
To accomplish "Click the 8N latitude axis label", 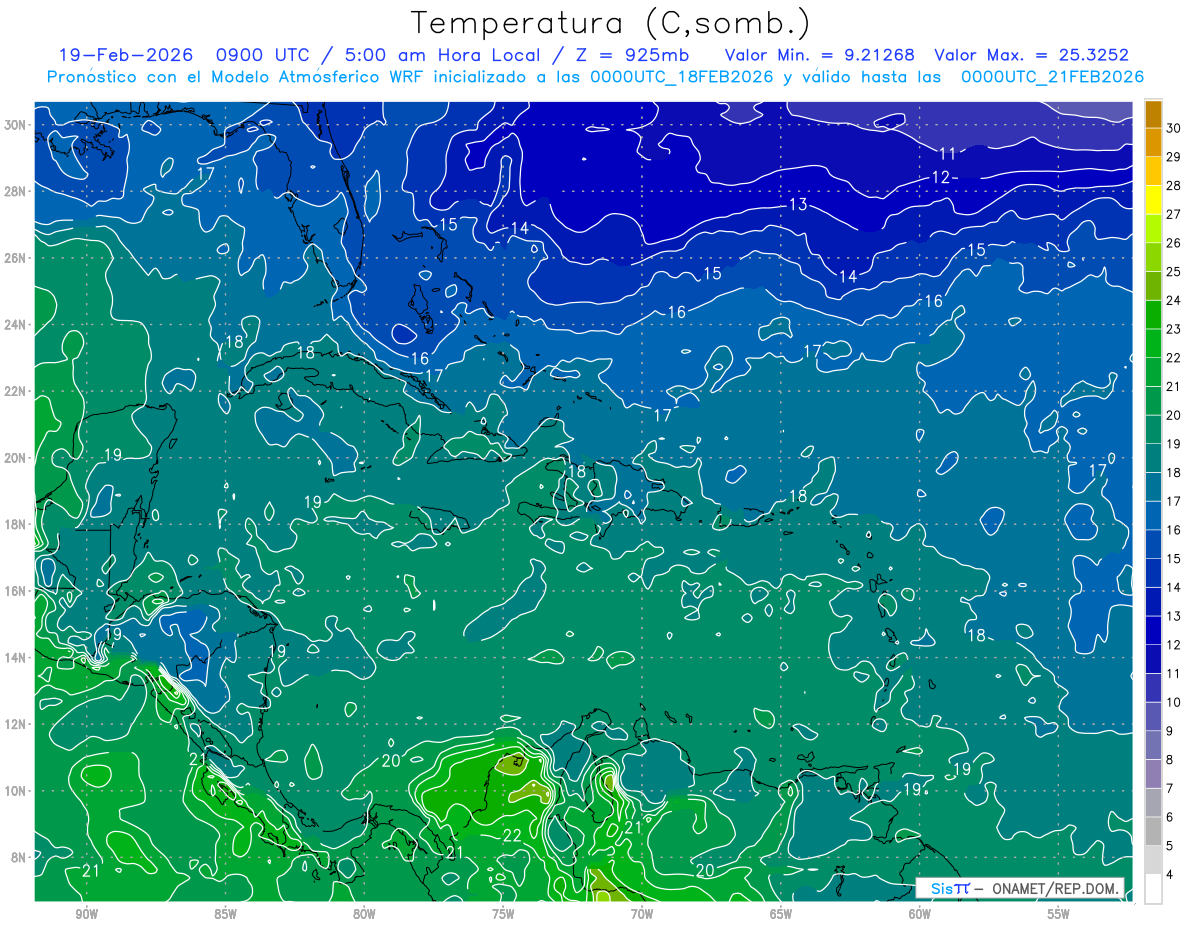I will 19,857.
